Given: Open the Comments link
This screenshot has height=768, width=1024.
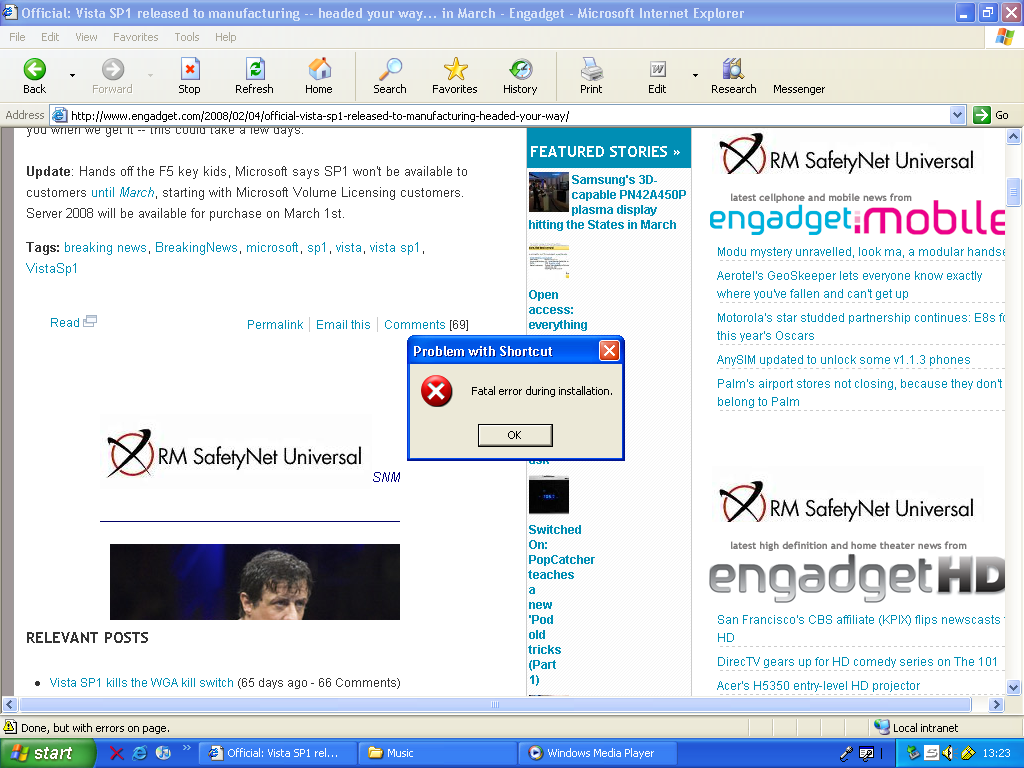Looking at the screenshot, I should (415, 325).
